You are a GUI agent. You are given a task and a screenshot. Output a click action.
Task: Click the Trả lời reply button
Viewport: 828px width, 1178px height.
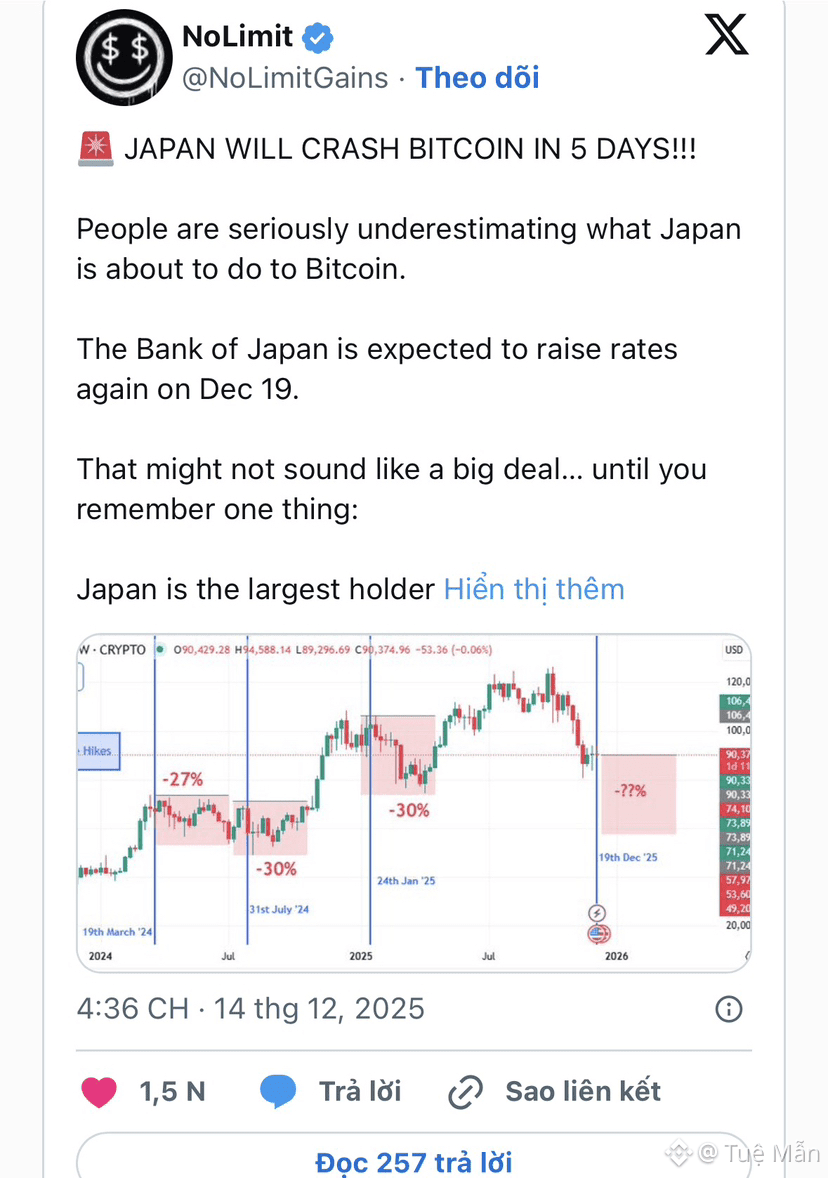point(360,1092)
